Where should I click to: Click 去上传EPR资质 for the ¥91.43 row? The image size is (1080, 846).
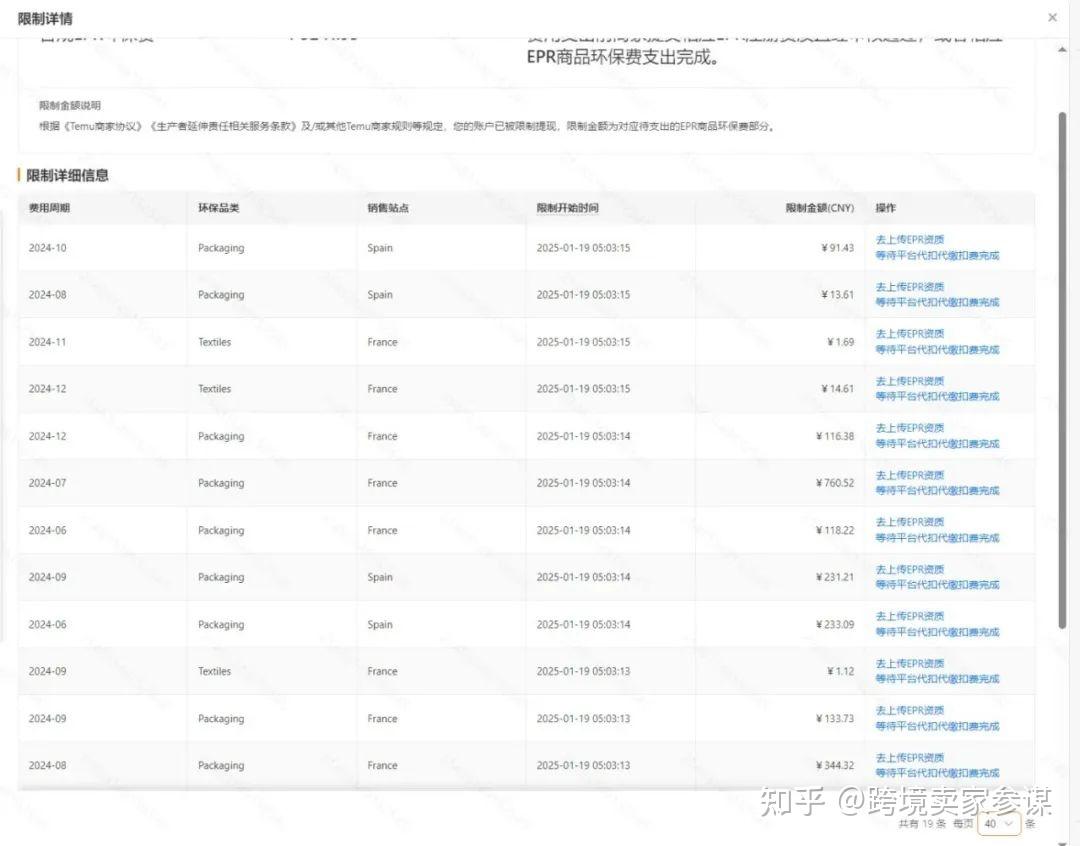pos(909,240)
